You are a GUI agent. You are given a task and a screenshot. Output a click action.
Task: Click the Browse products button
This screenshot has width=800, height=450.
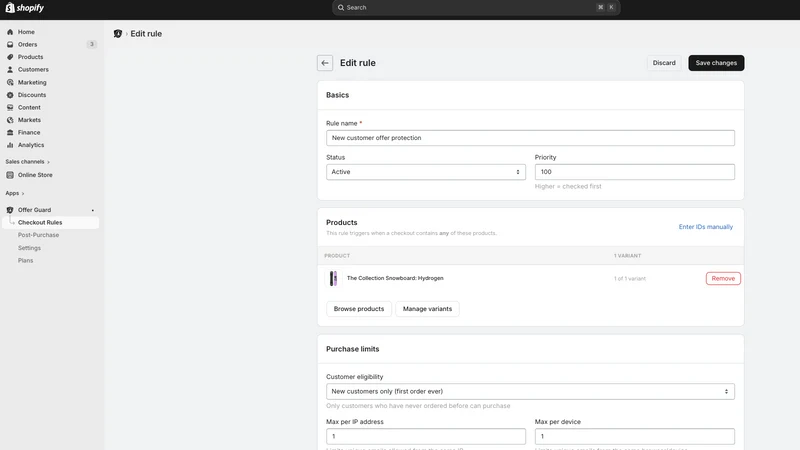tap(359, 309)
